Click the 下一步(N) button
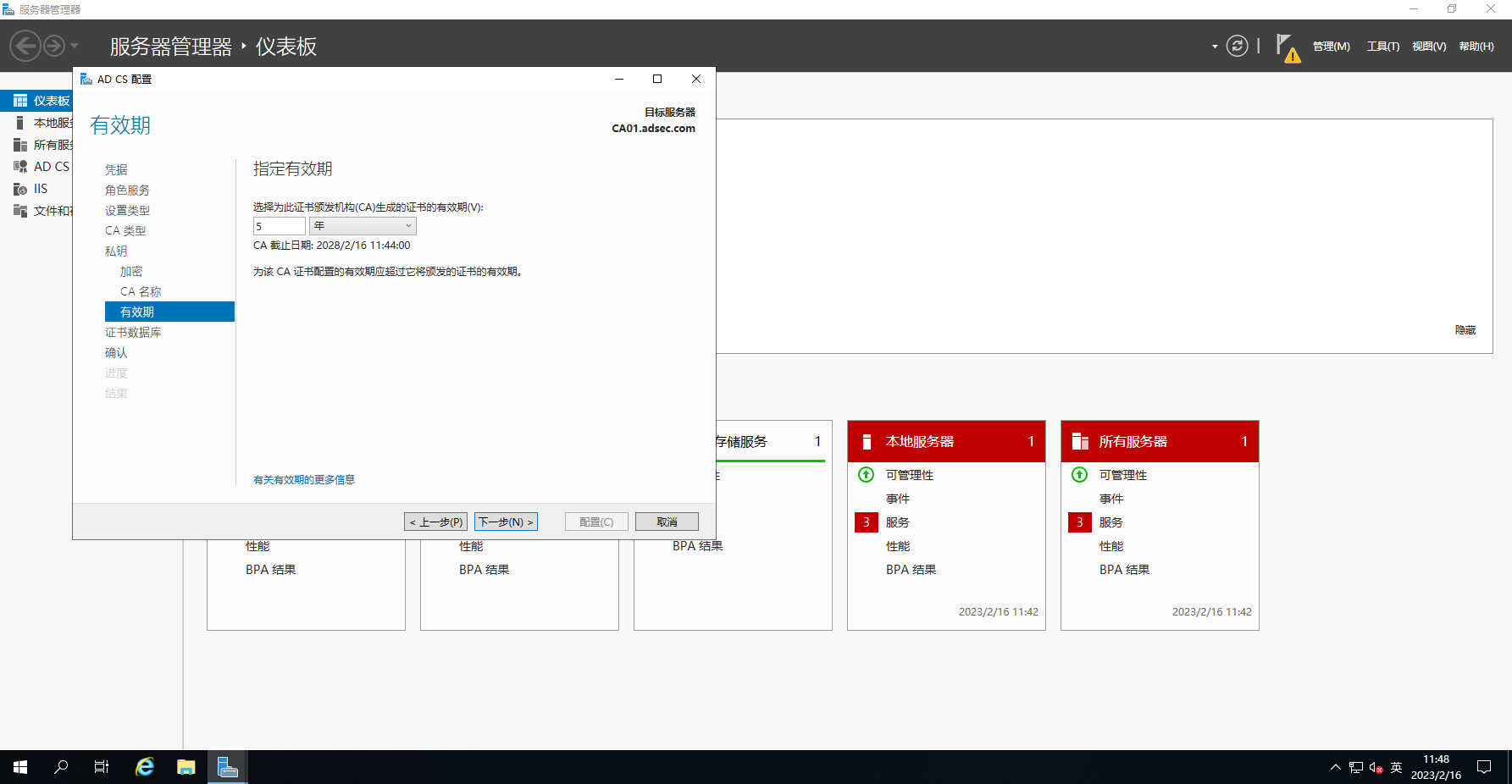1512x784 pixels. [506, 522]
